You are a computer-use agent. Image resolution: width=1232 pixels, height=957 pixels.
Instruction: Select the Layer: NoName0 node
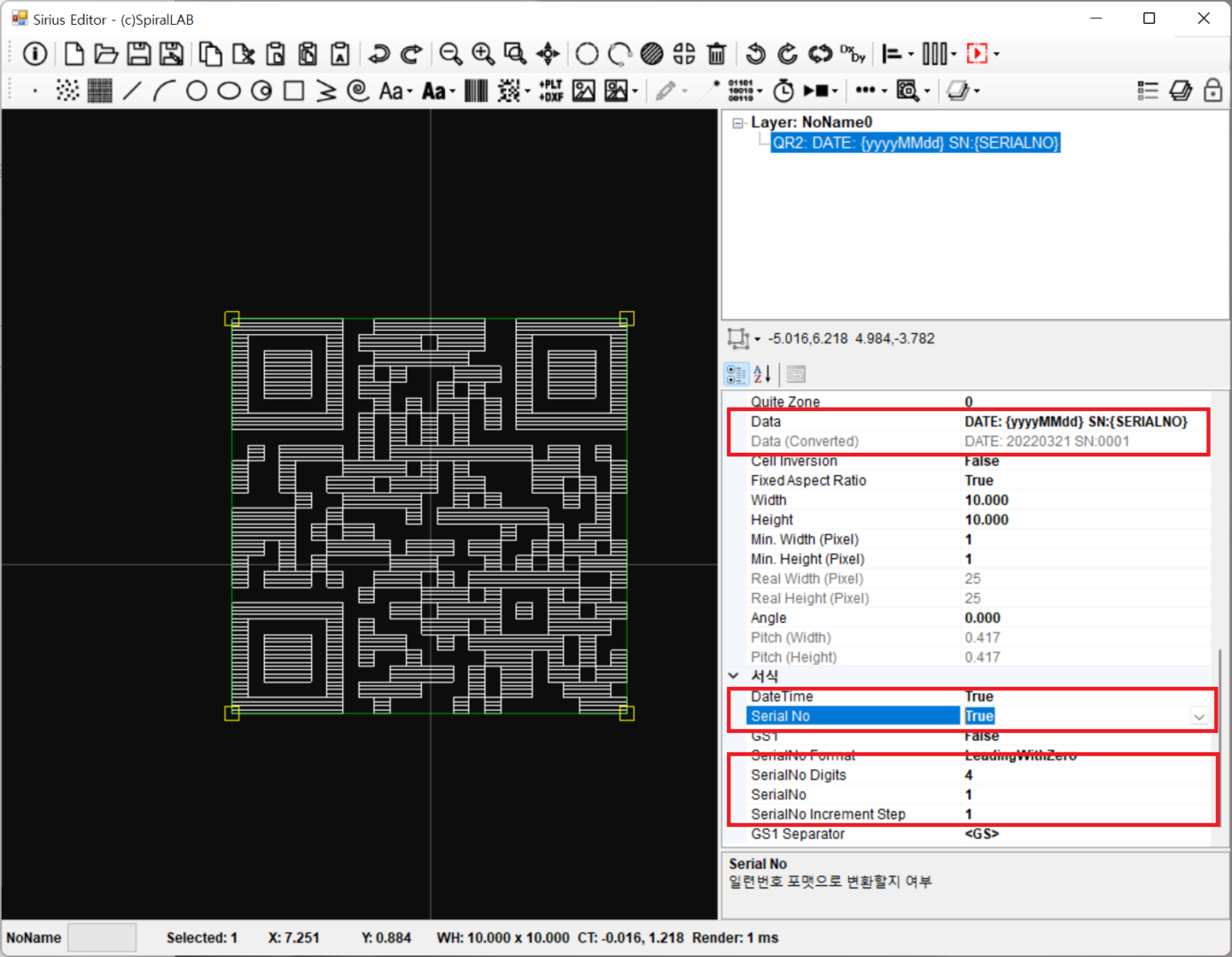pyautogui.click(x=811, y=122)
